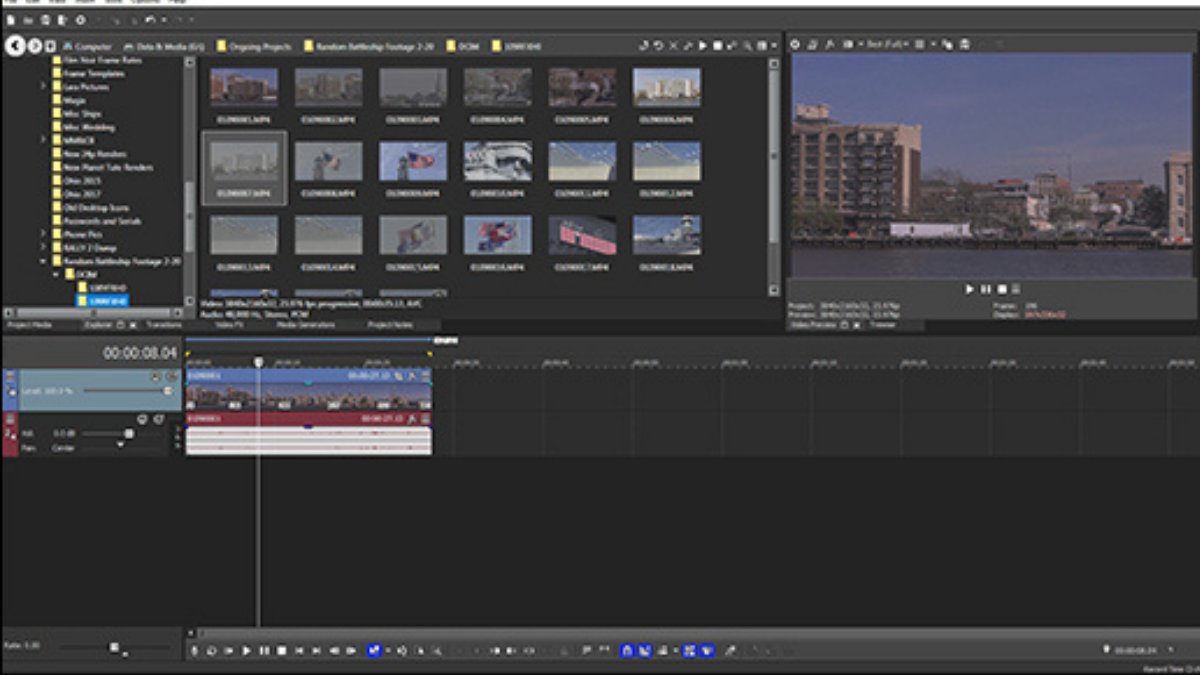This screenshot has width=1200, height=675.
Task: Select the highlighted gray building clip thumbnail
Action: point(244,168)
